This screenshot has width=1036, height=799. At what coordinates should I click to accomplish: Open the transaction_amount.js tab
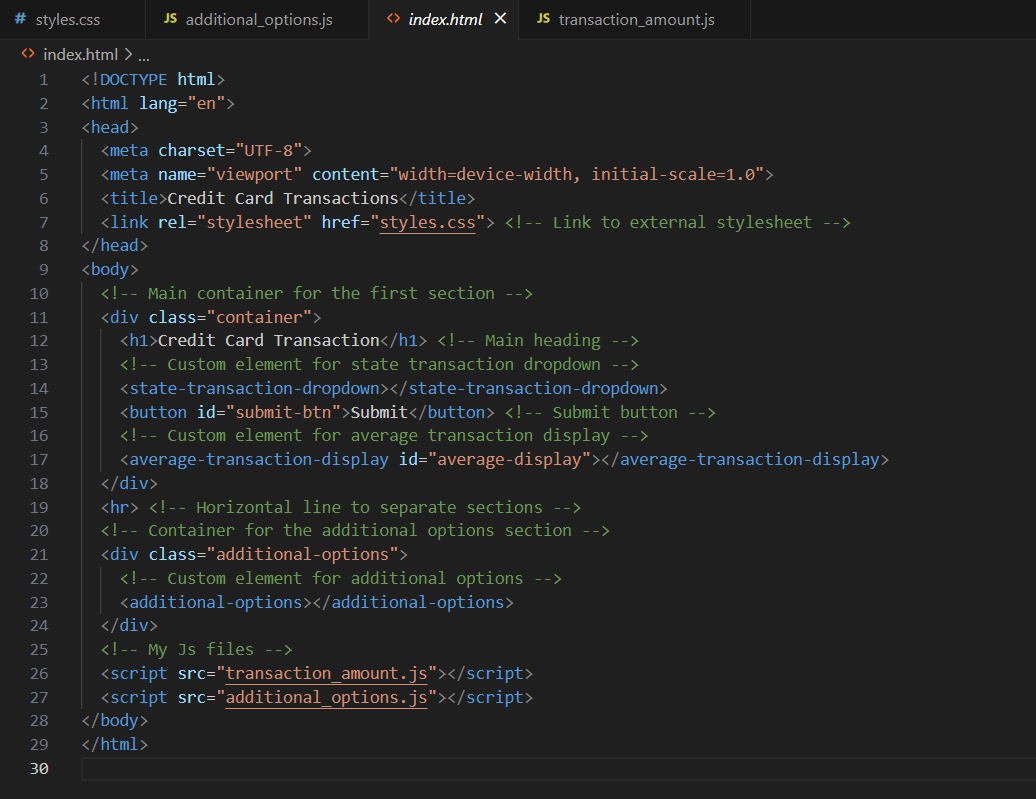[x=636, y=20]
